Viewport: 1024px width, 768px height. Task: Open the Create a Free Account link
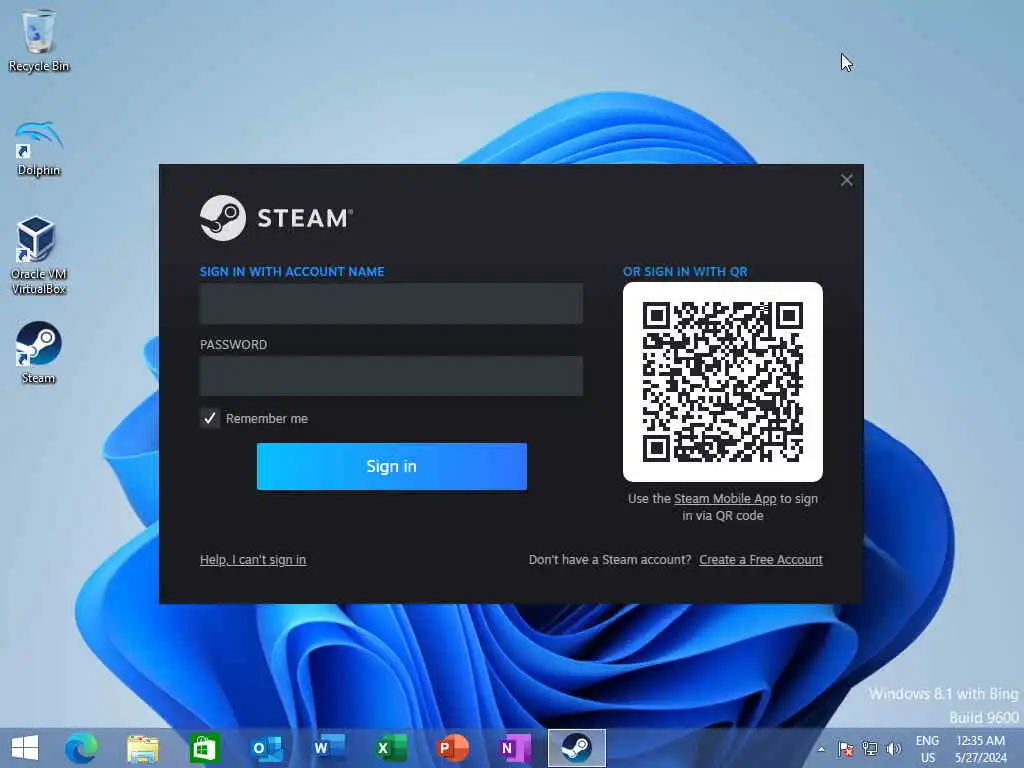761,560
